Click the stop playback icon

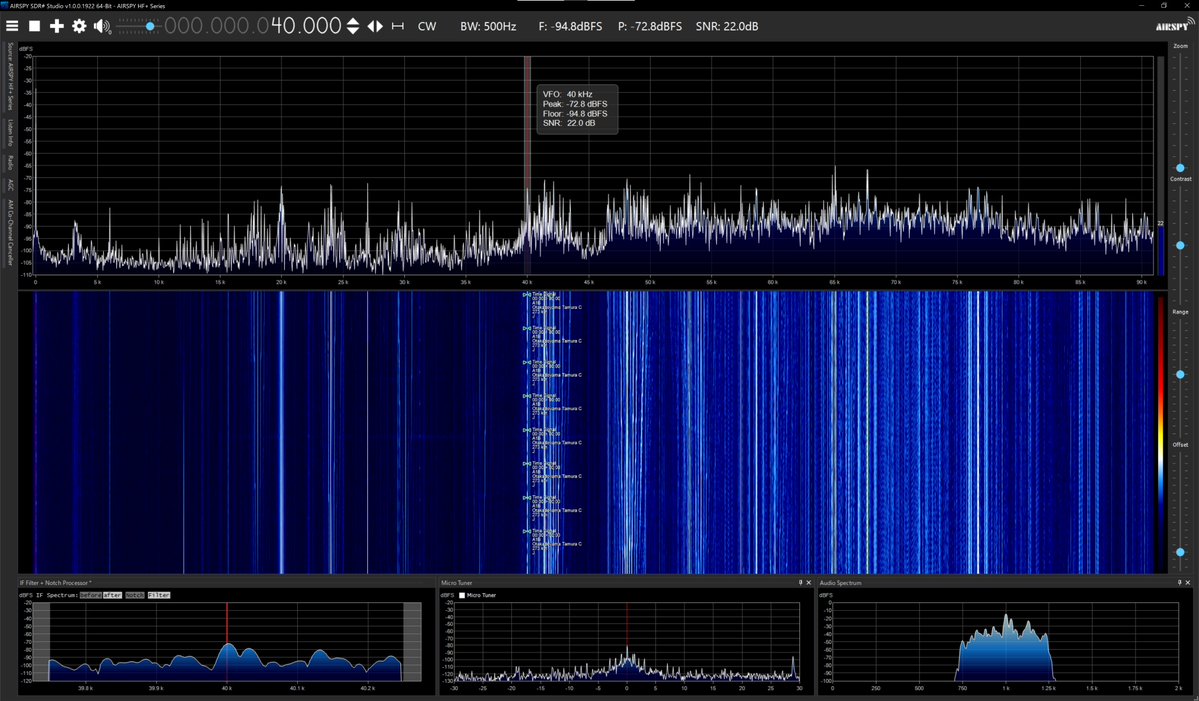(34, 26)
